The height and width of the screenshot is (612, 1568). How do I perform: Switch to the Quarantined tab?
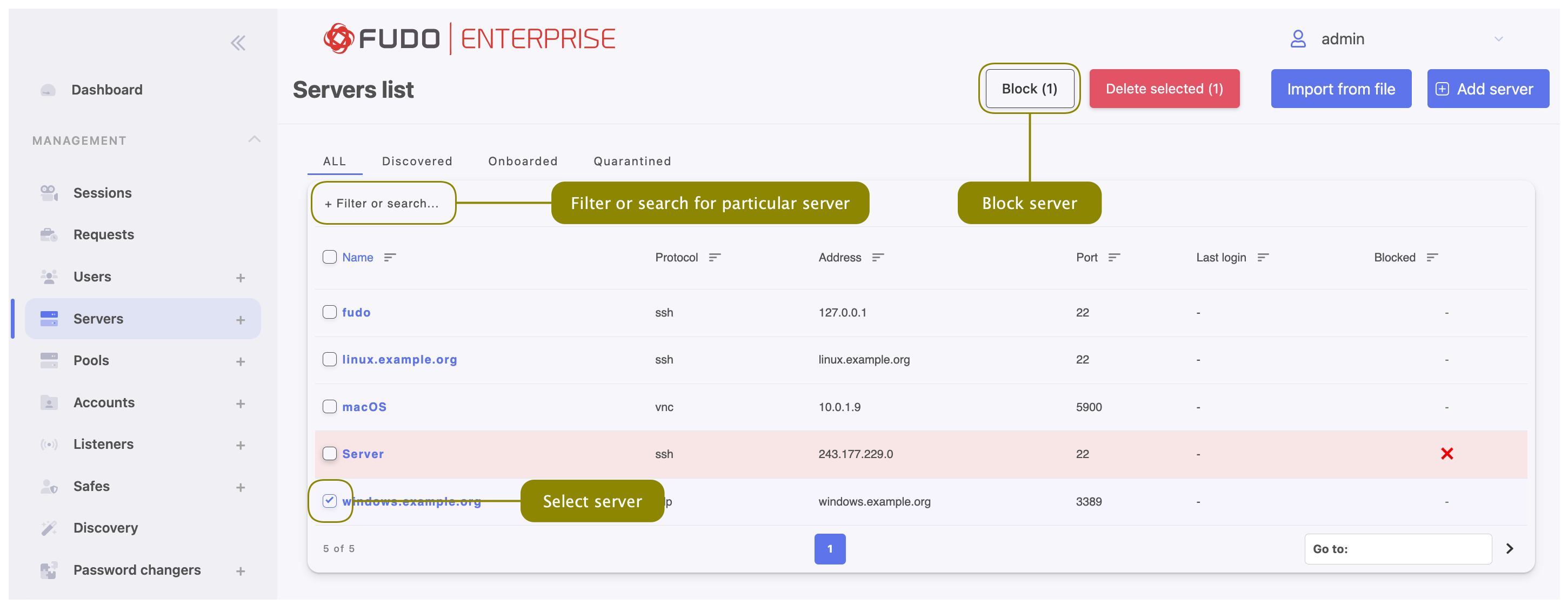tap(632, 160)
